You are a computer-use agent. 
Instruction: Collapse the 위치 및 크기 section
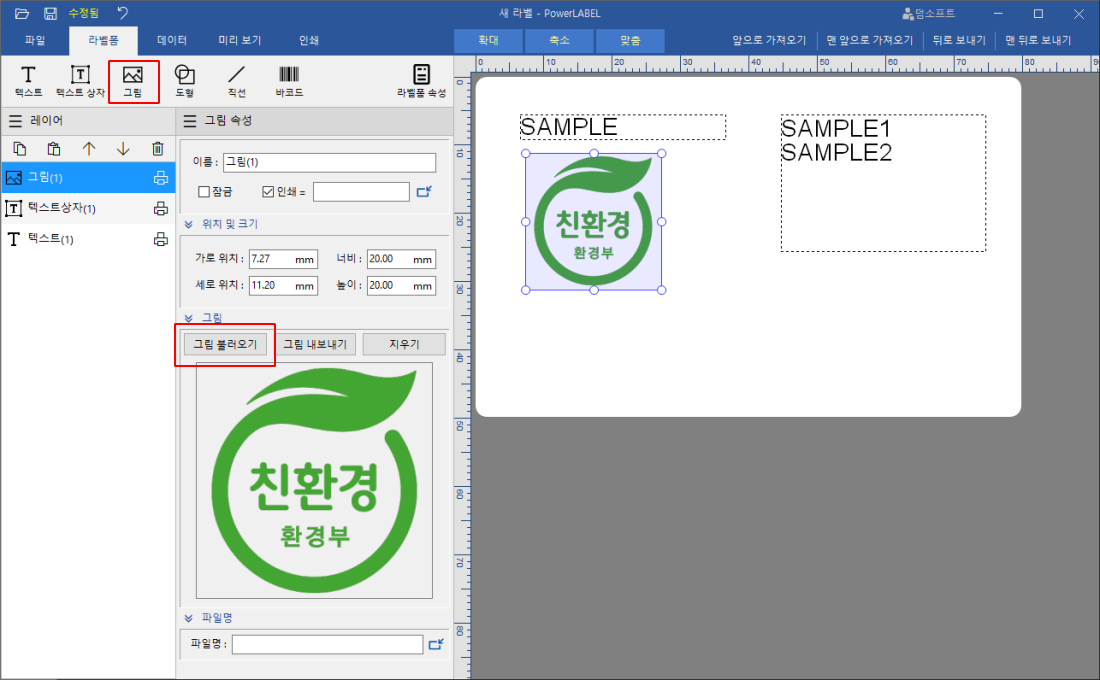[189, 224]
